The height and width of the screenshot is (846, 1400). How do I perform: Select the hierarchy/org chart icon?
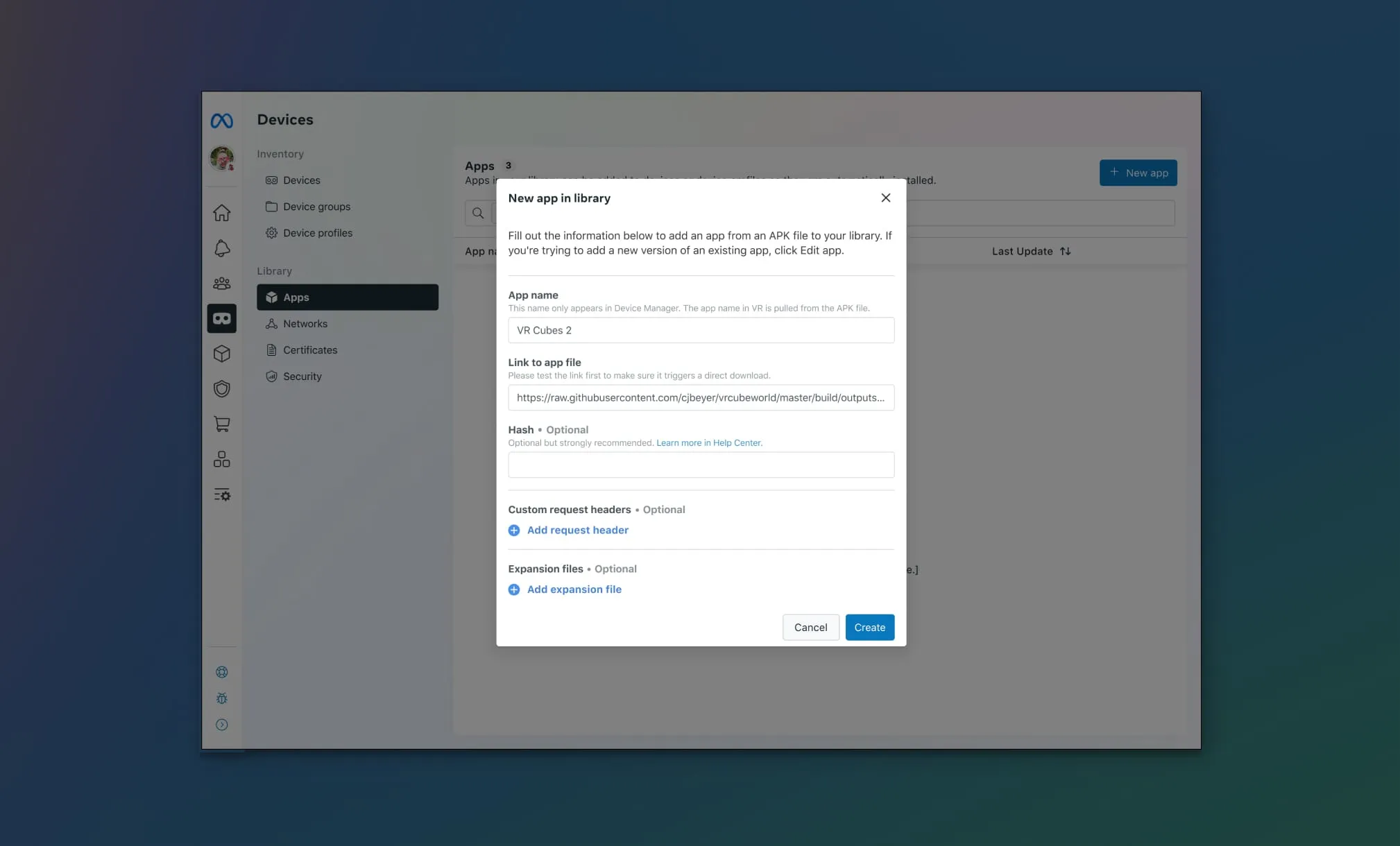221,460
